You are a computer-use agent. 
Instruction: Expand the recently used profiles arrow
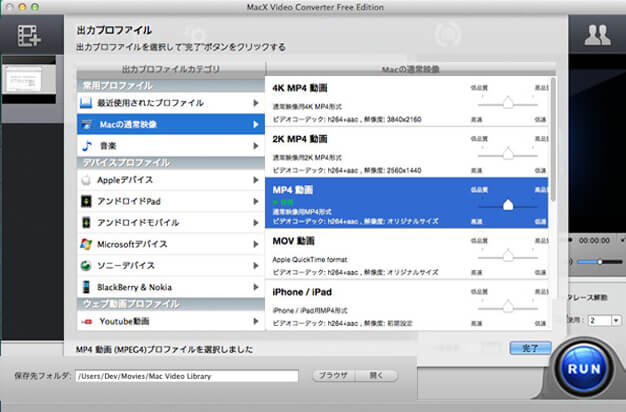256,103
